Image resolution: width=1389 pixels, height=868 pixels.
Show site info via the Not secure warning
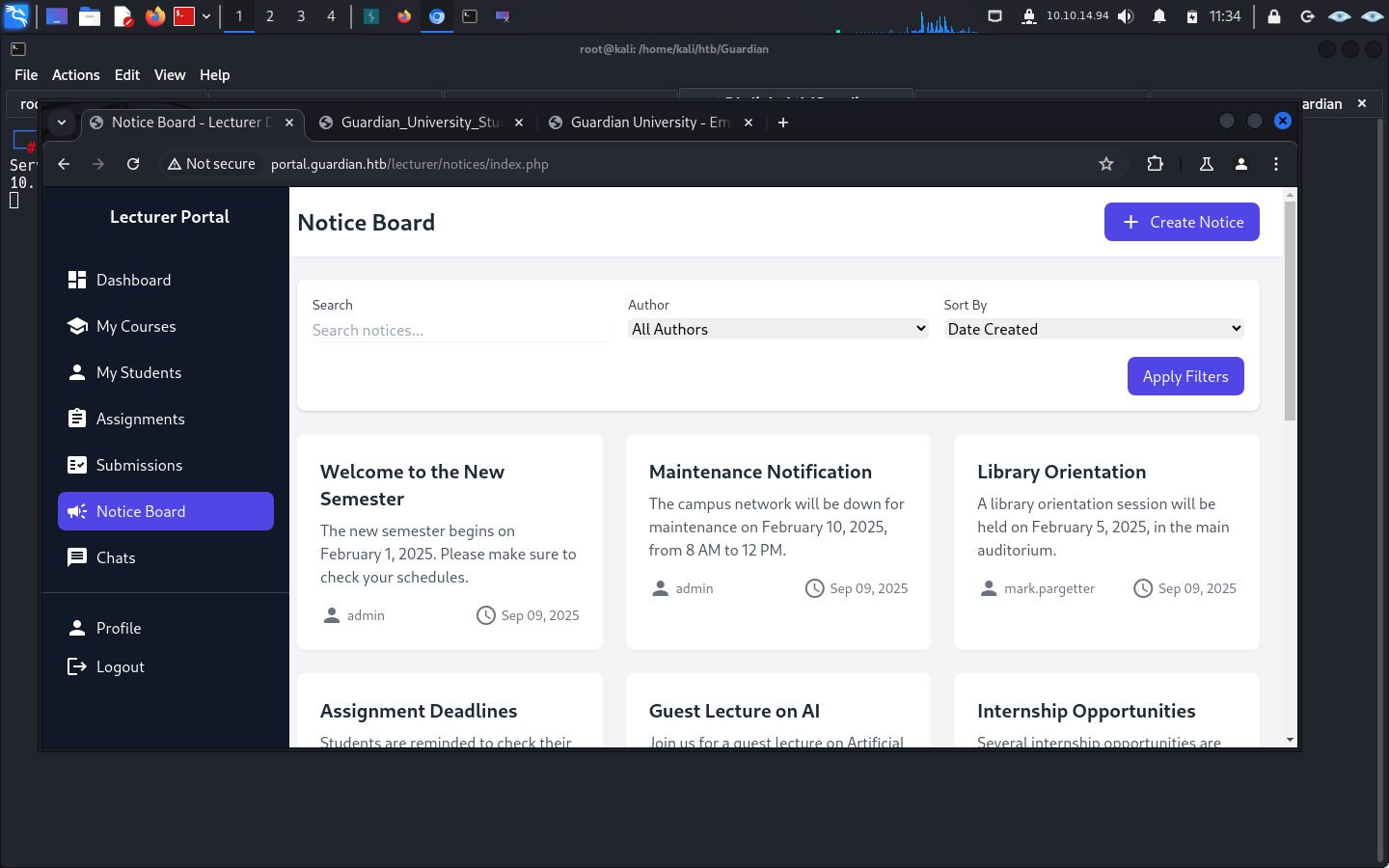click(211, 164)
